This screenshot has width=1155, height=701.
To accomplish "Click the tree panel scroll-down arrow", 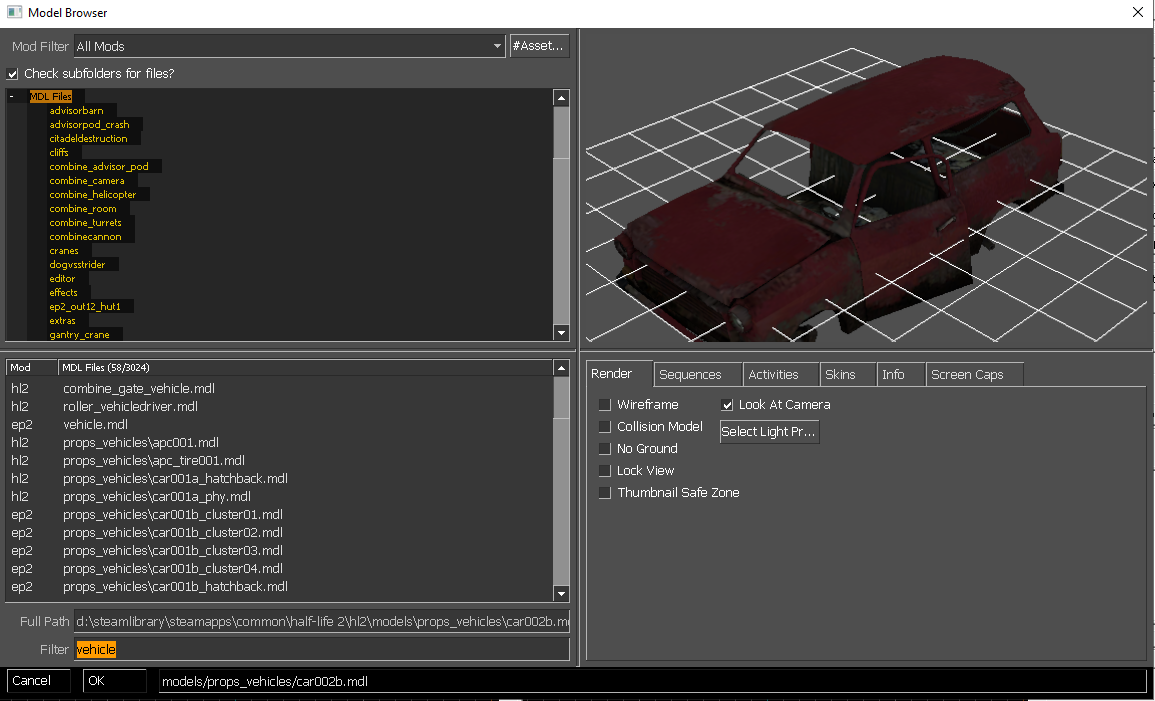I will [561, 333].
